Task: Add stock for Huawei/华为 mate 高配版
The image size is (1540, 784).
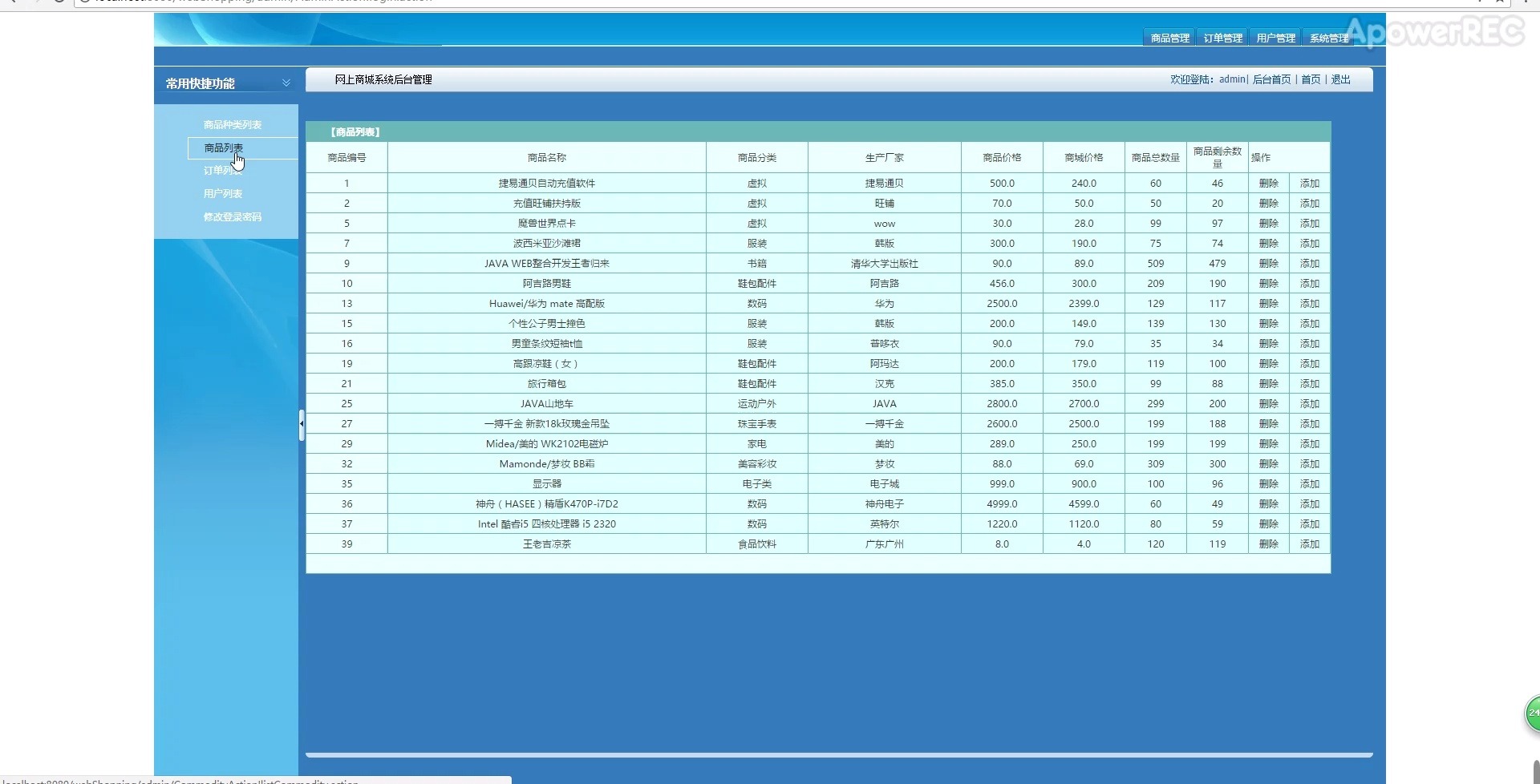Action: pos(1310,303)
